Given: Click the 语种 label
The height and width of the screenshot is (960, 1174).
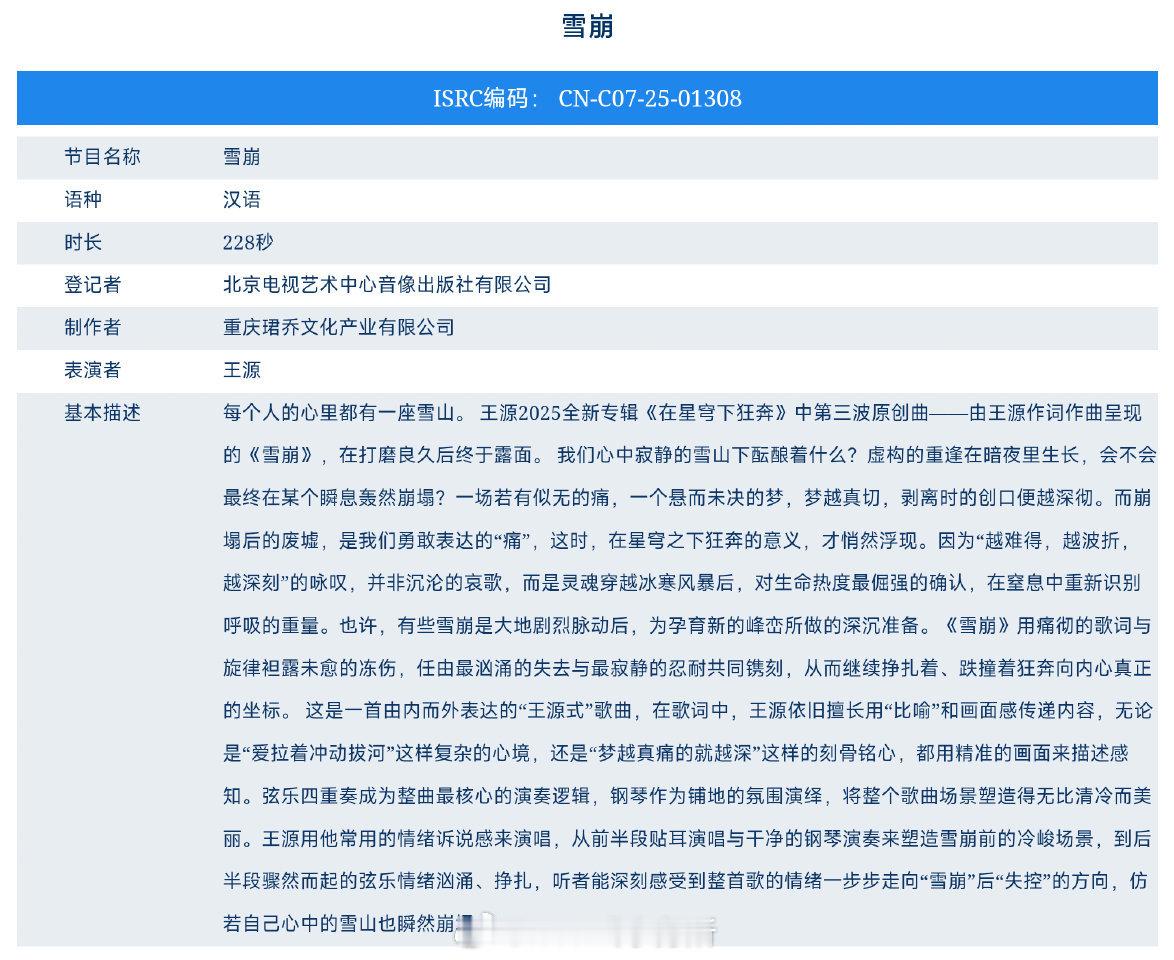Looking at the screenshot, I should pyautogui.click(x=83, y=199).
